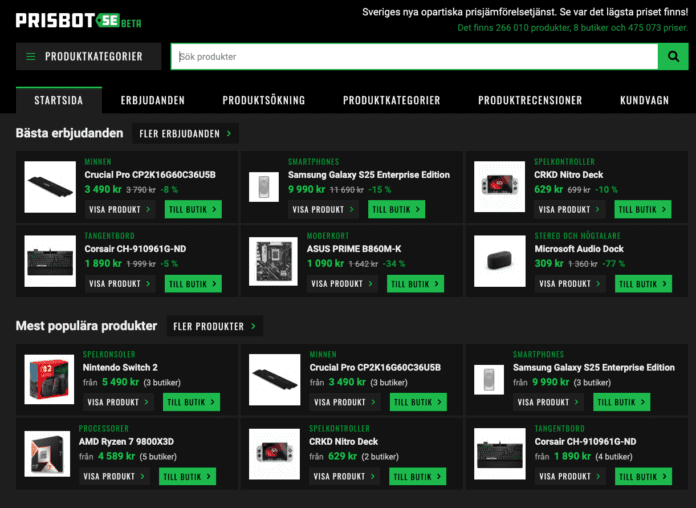Open the Microsoft Audio Dock thumbnail
Screen dimensions: 696x508
coord(500,261)
